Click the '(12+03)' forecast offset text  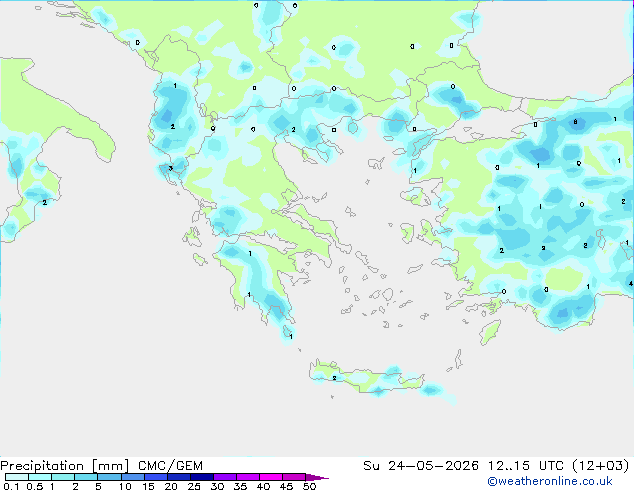pyautogui.click(x=601, y=466)
